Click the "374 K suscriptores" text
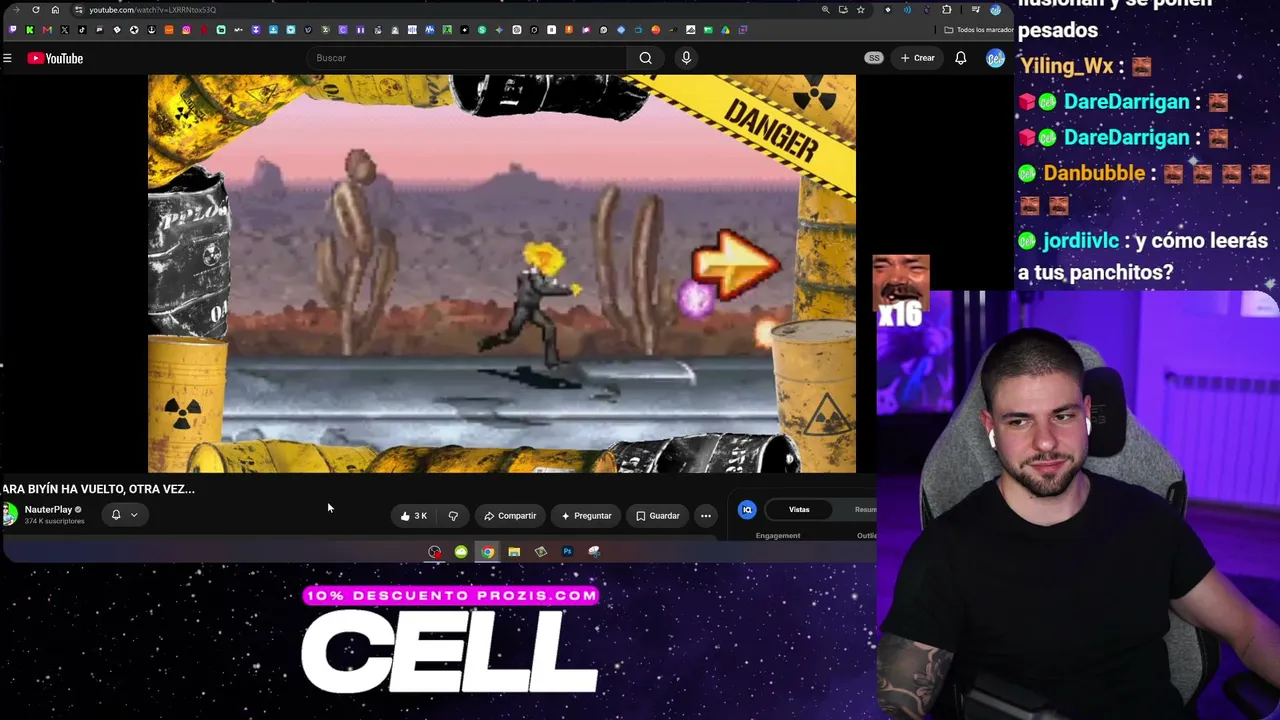The height and width of the screenshot is (720, 1280). (54, 521)
